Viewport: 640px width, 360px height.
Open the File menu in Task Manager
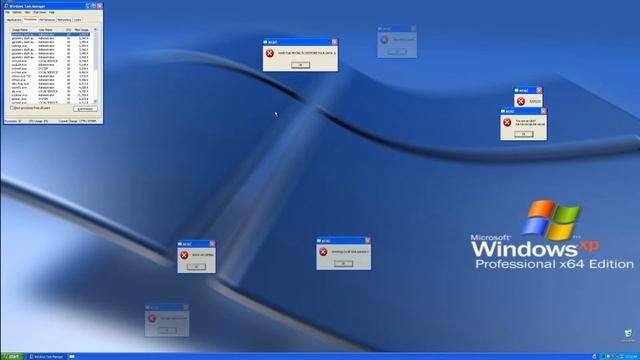pos(7,12)
